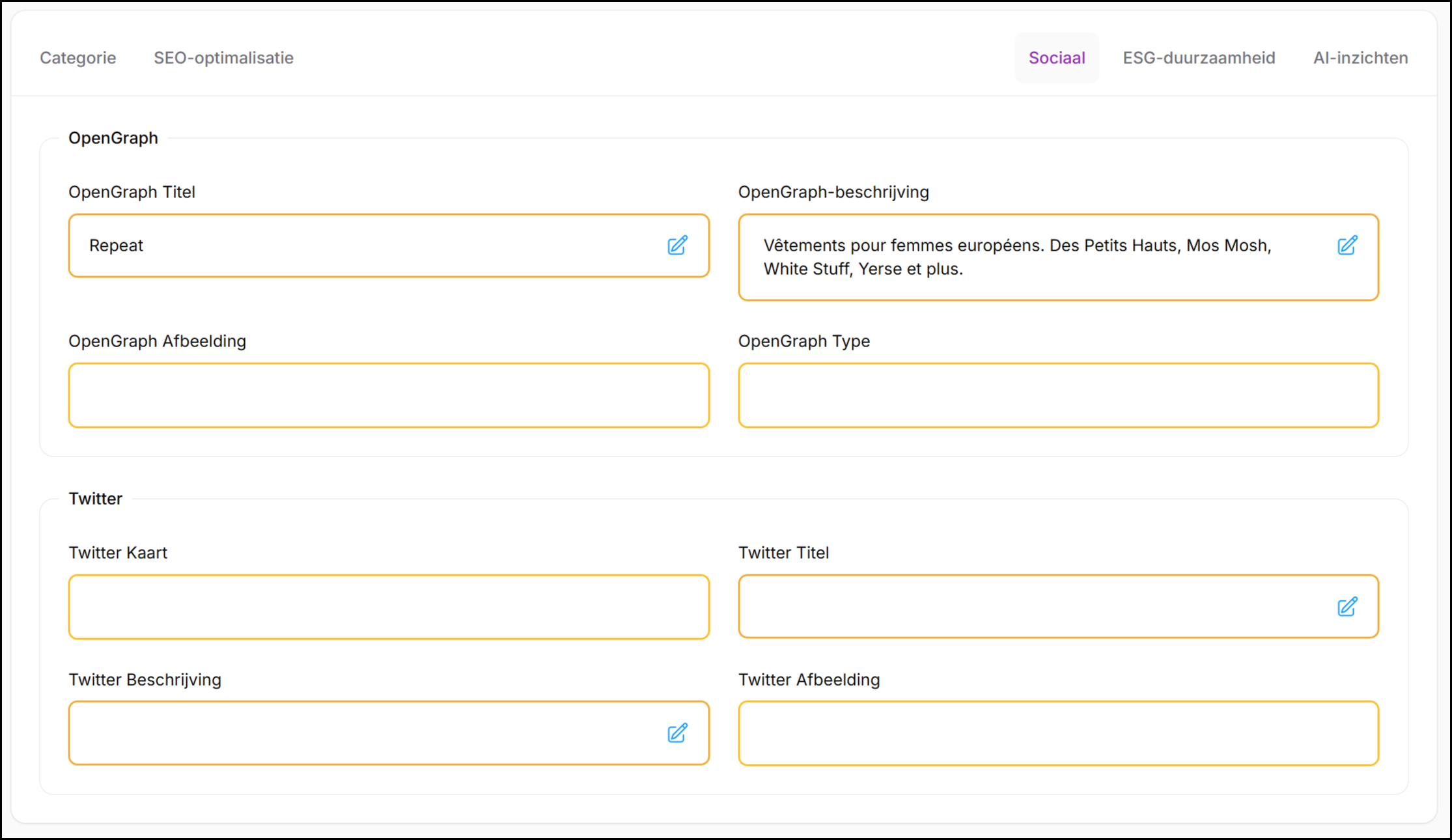Click the empty OpenGraph Afbeelding field

point(389,395)
